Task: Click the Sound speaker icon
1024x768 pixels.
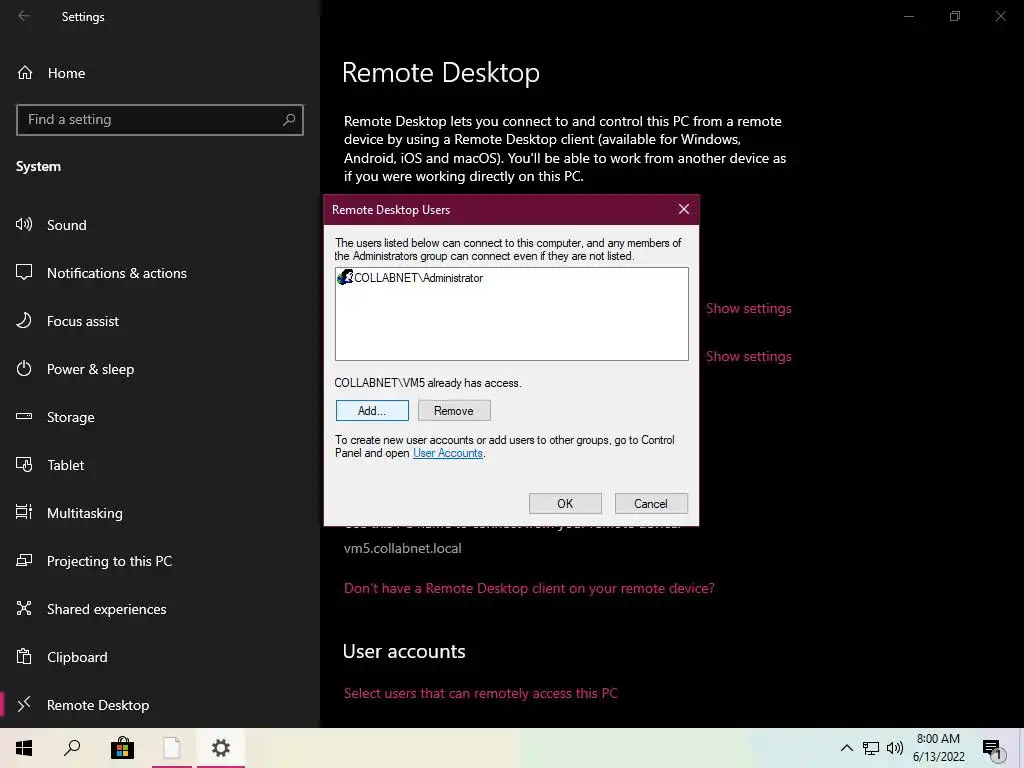Action: pyautogui.click(x=24, y=225)
